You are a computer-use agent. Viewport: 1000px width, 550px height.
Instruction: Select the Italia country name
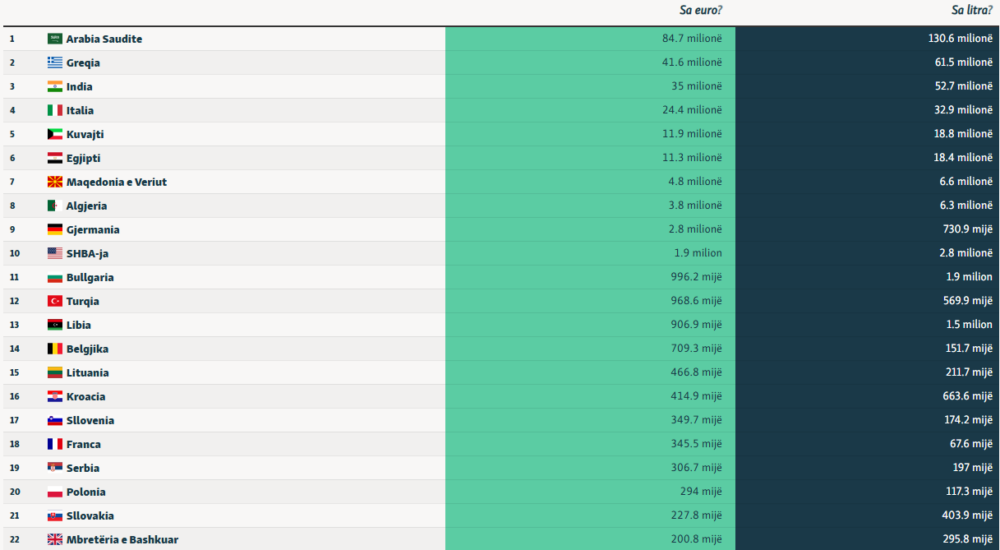[80, 111]
